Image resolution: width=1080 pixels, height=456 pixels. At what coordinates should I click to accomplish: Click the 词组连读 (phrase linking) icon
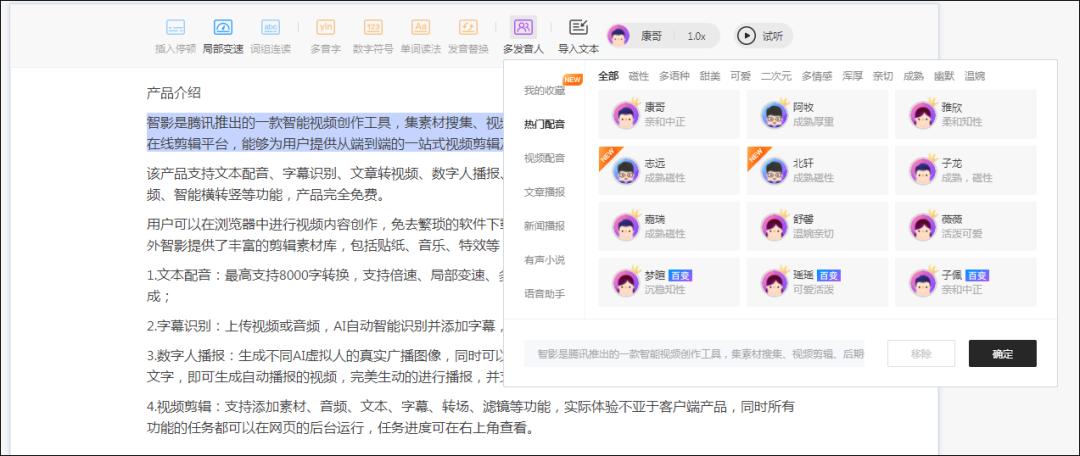(x=271, y=28)
